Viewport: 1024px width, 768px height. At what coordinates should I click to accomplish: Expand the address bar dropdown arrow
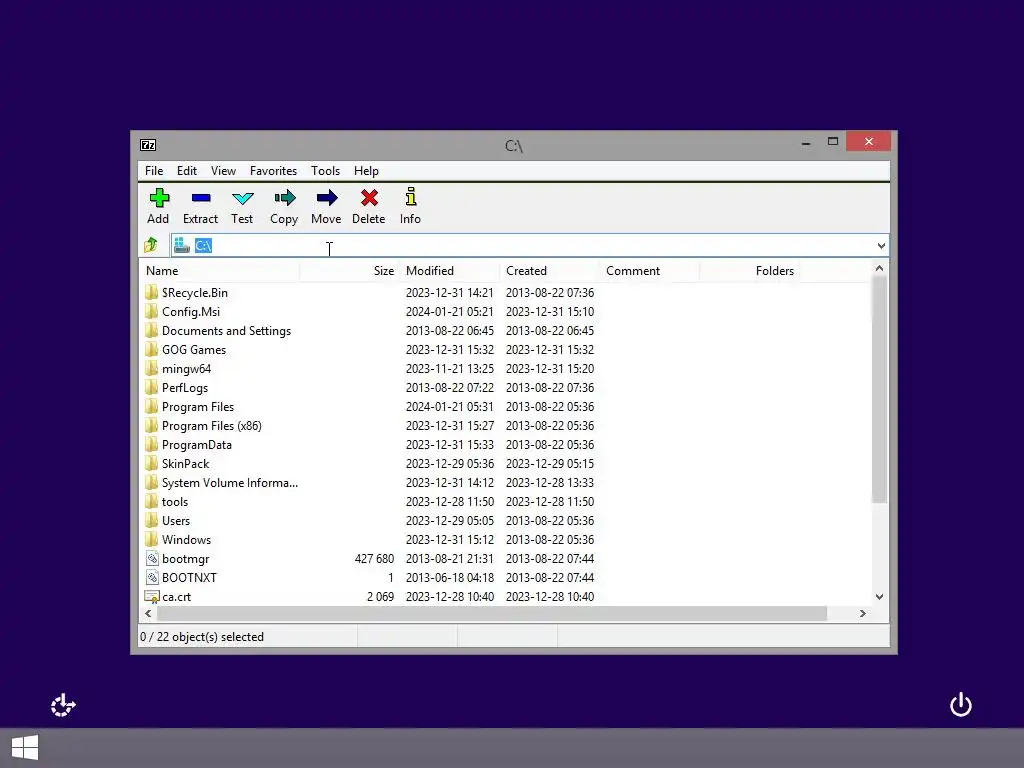point(881,246)
